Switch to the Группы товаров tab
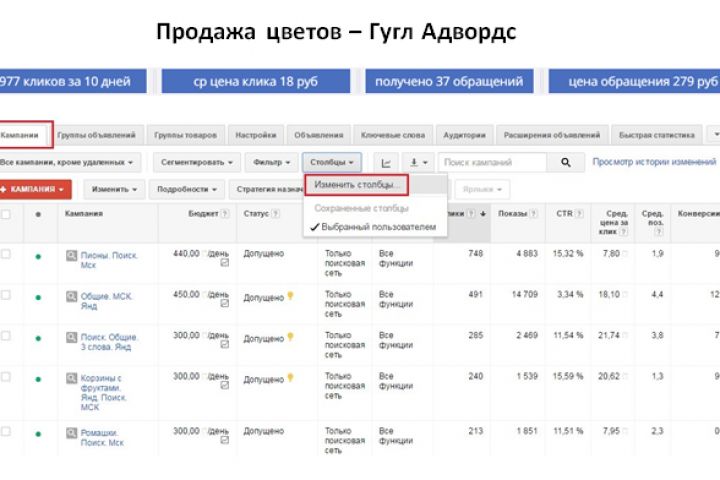Screen dimensions: 720x480 pyautogui.click(x=186, y=135)
